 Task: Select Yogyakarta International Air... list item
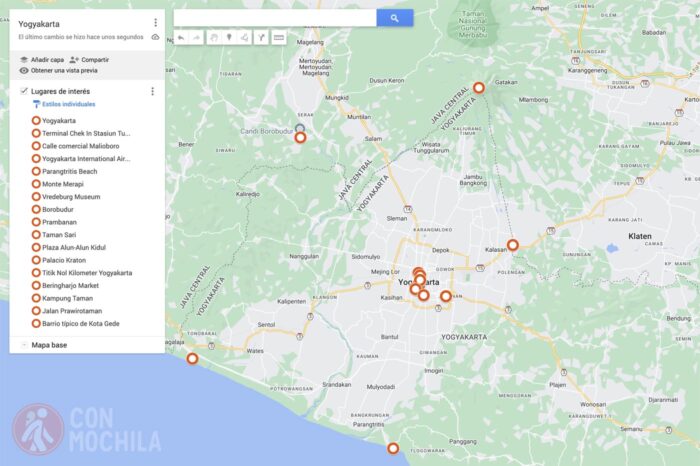tap(81, 158)
